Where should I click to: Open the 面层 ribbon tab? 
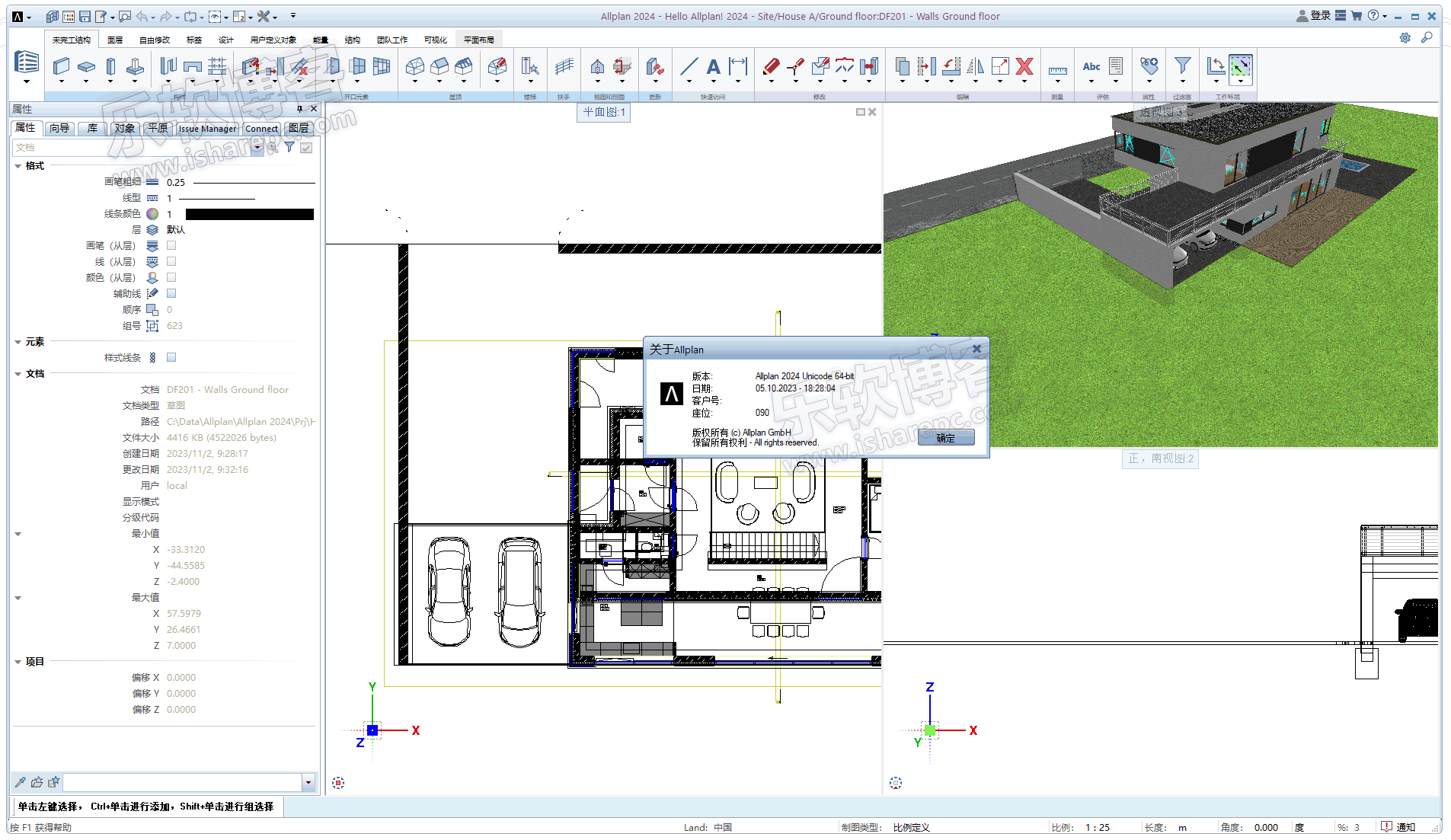click(x=115, y=40)
